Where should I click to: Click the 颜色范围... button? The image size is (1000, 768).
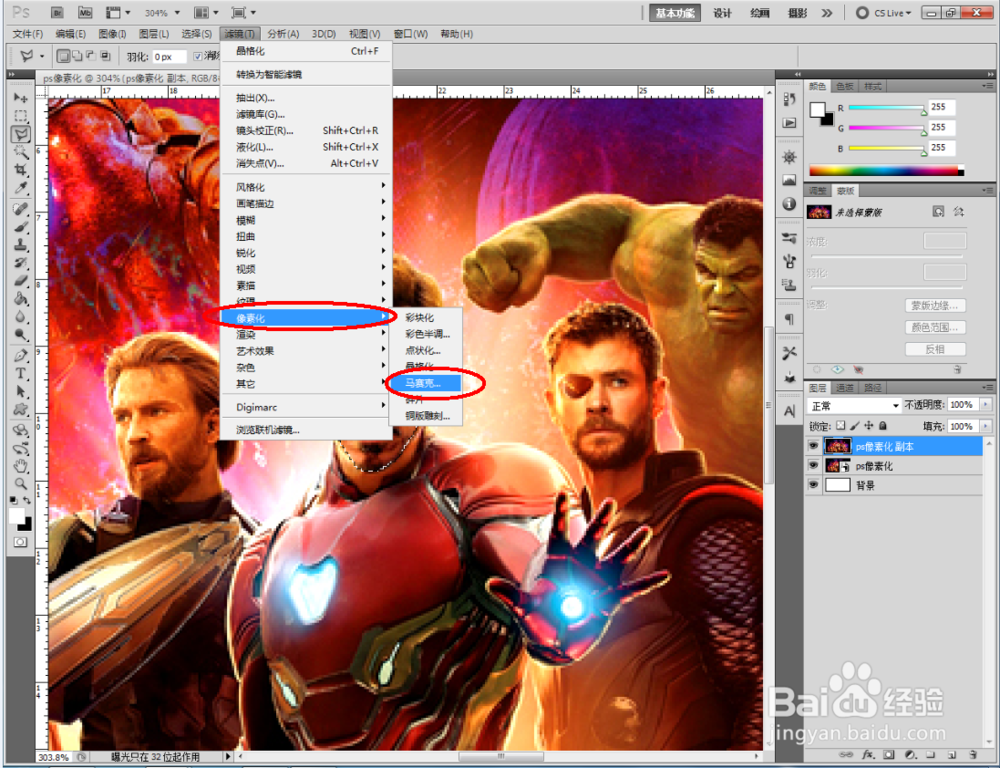[x=935, y=327]
